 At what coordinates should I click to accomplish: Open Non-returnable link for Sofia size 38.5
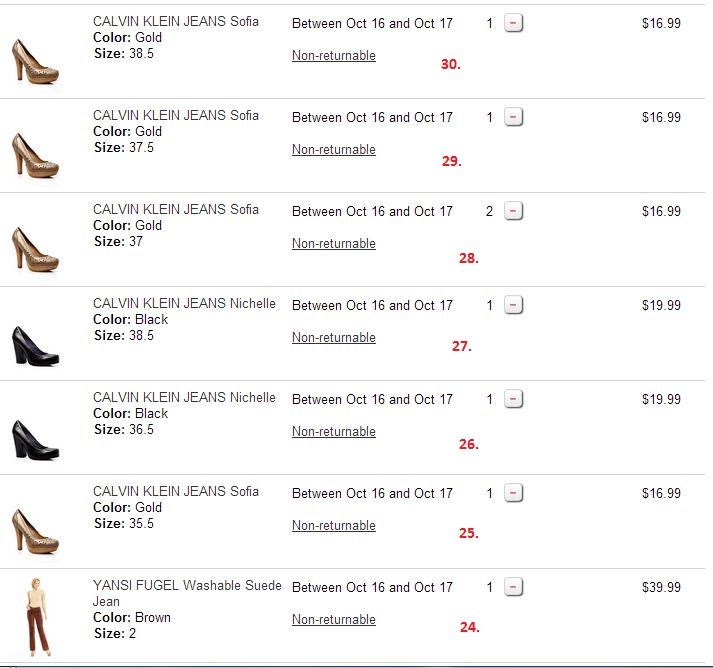click(x=334, y=56)
